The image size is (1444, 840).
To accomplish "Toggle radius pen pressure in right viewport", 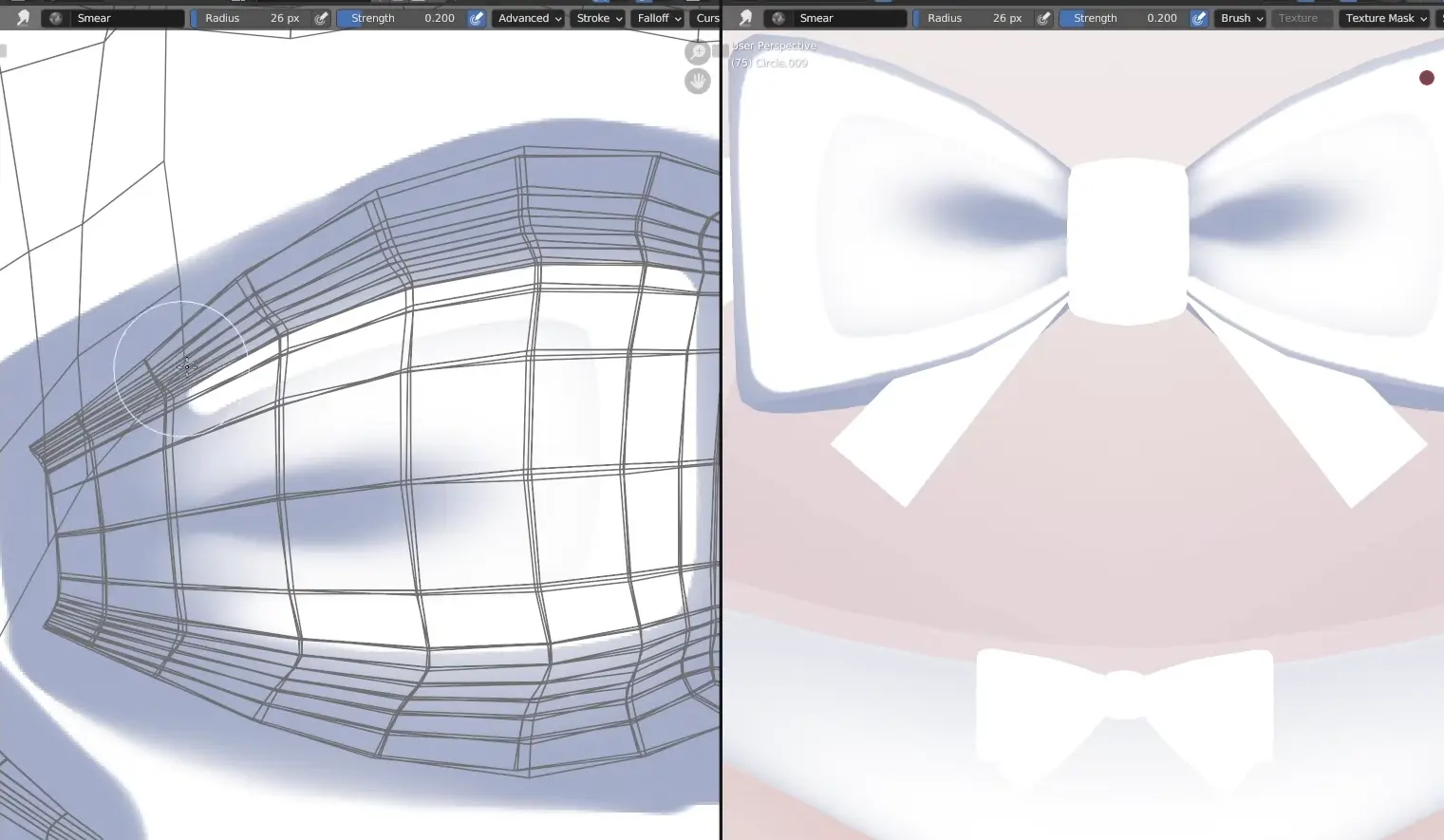I will tap(1044, 18).
